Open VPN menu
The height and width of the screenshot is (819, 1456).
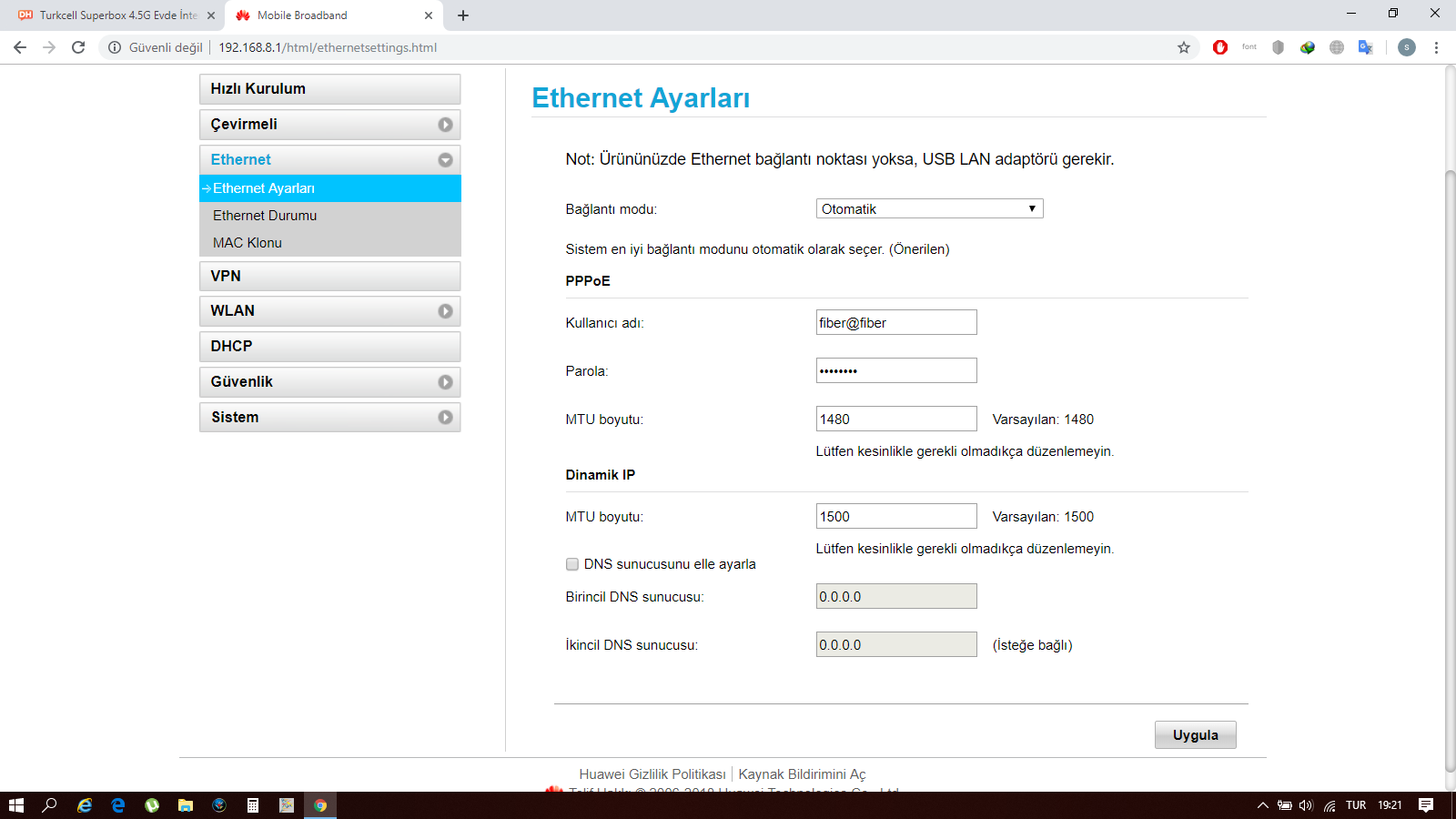click(329, 276)
